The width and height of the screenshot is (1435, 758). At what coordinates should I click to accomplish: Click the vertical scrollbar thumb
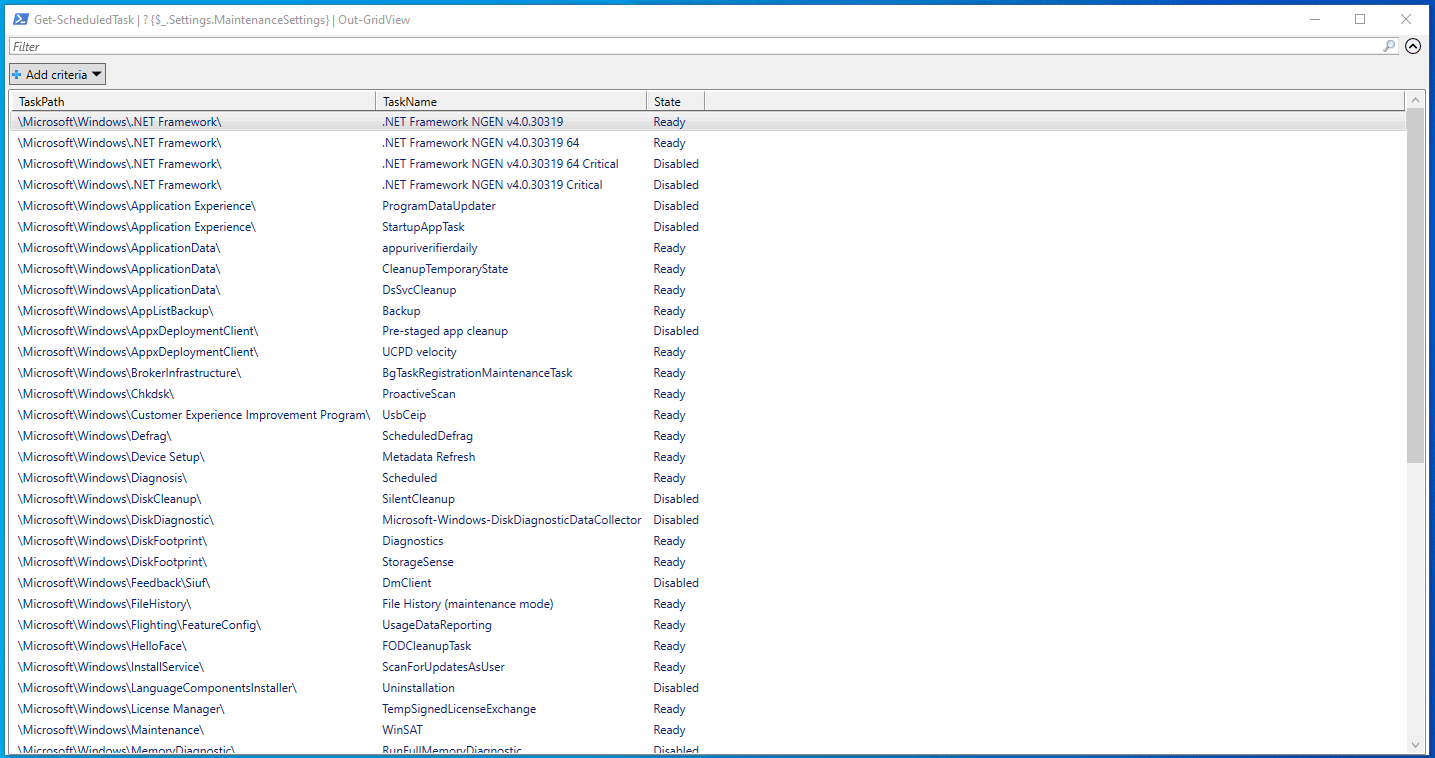point(1415,285)
